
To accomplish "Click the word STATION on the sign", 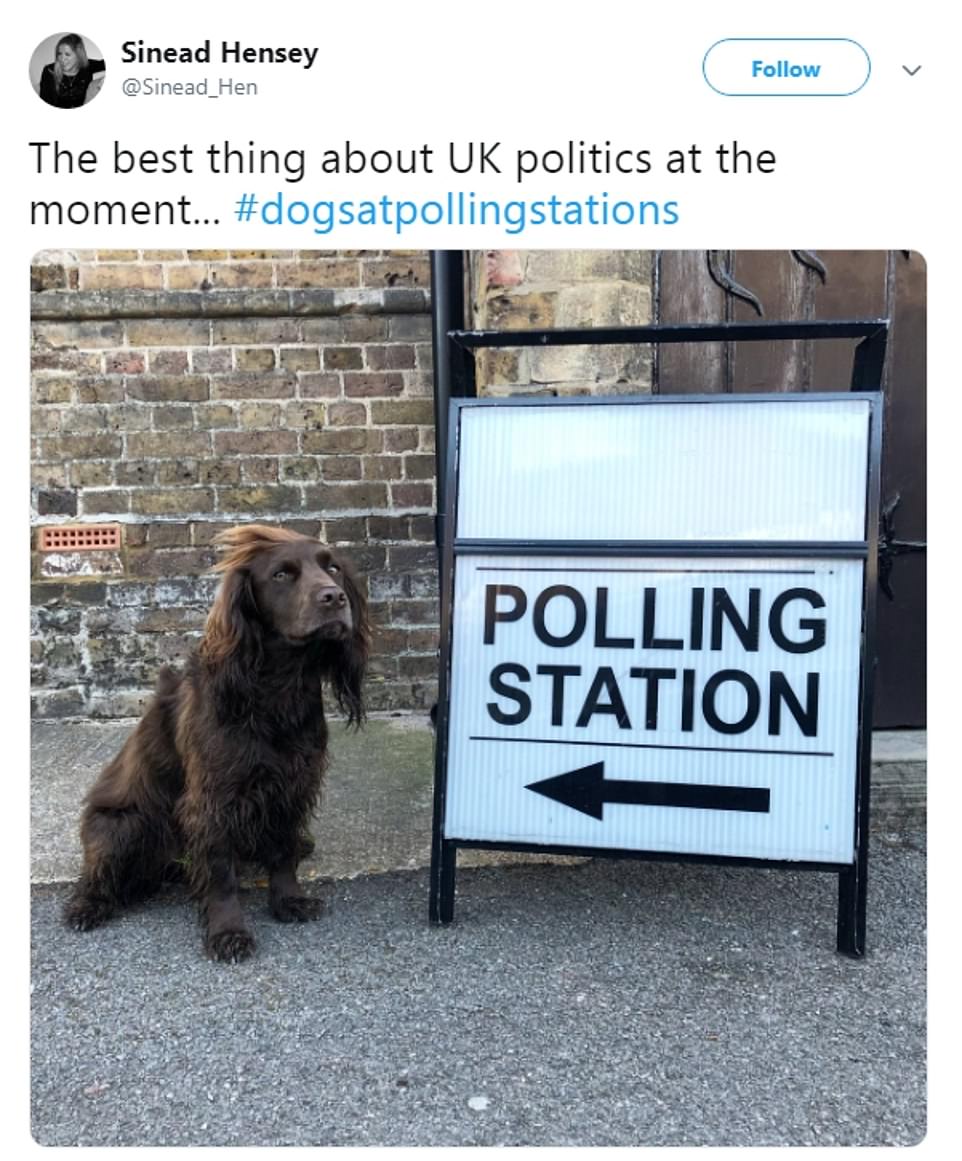I will pyautogui.click(x=653, y=700).
